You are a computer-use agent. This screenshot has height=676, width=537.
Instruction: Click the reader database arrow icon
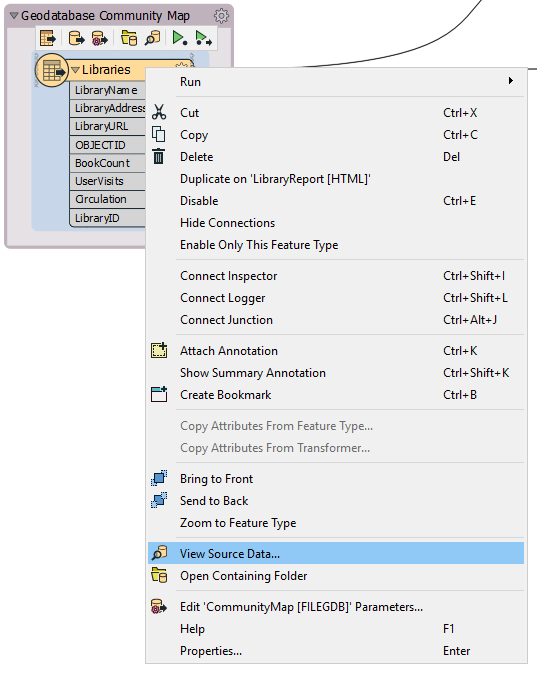click(76, 38)
